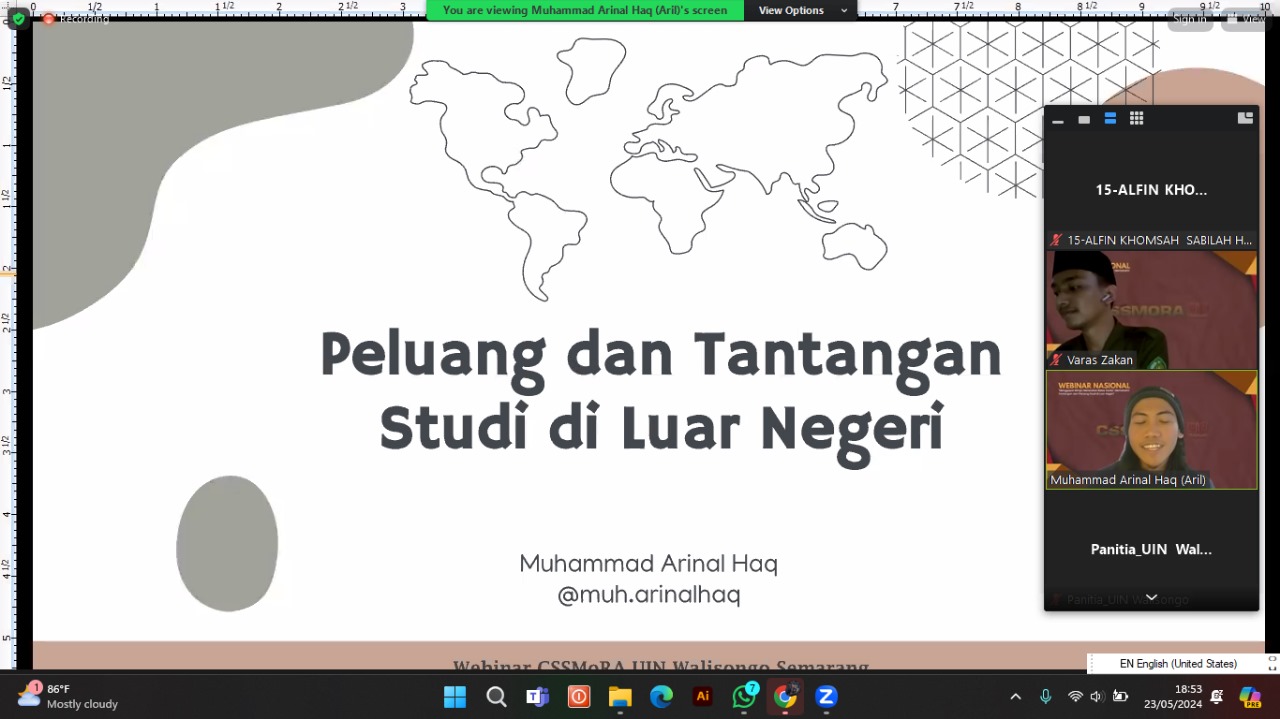This screenshot has width=1280, height=719.
Task: Select Muhammad Arinal Haq's video thumbnail
Action: point(1151,430)
